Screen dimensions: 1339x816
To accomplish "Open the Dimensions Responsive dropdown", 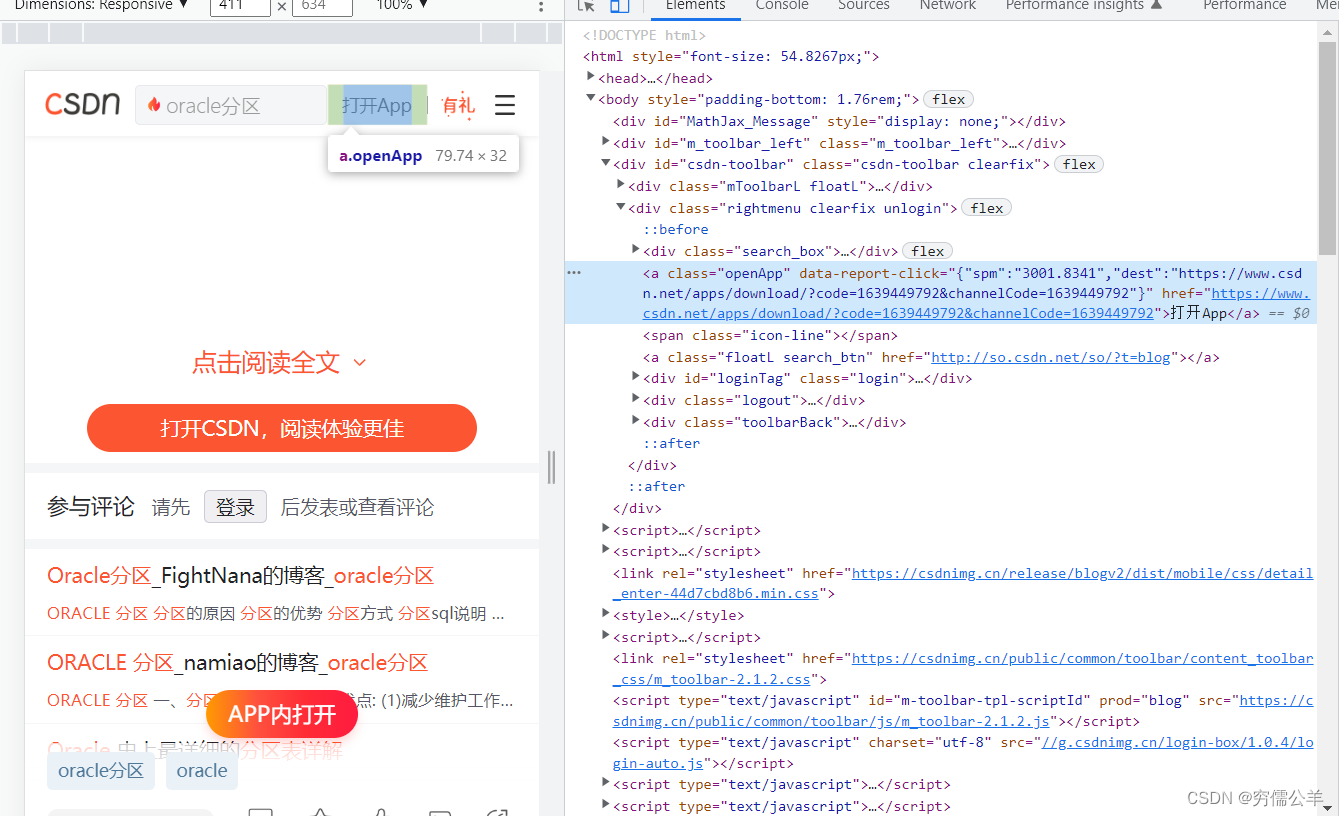I will [101, 6].
